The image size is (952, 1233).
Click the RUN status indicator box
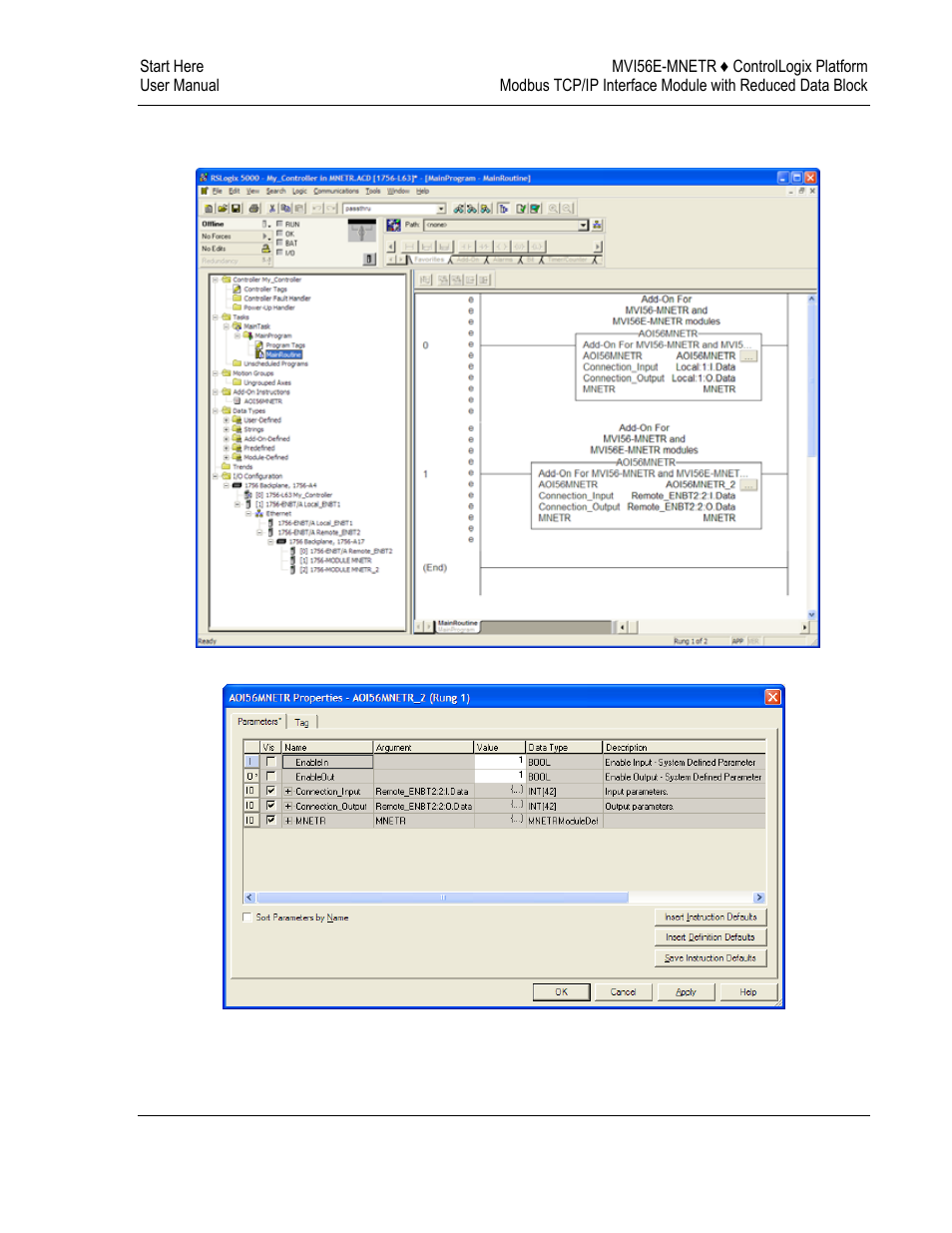pyautogui.click(x=279, y=224)
